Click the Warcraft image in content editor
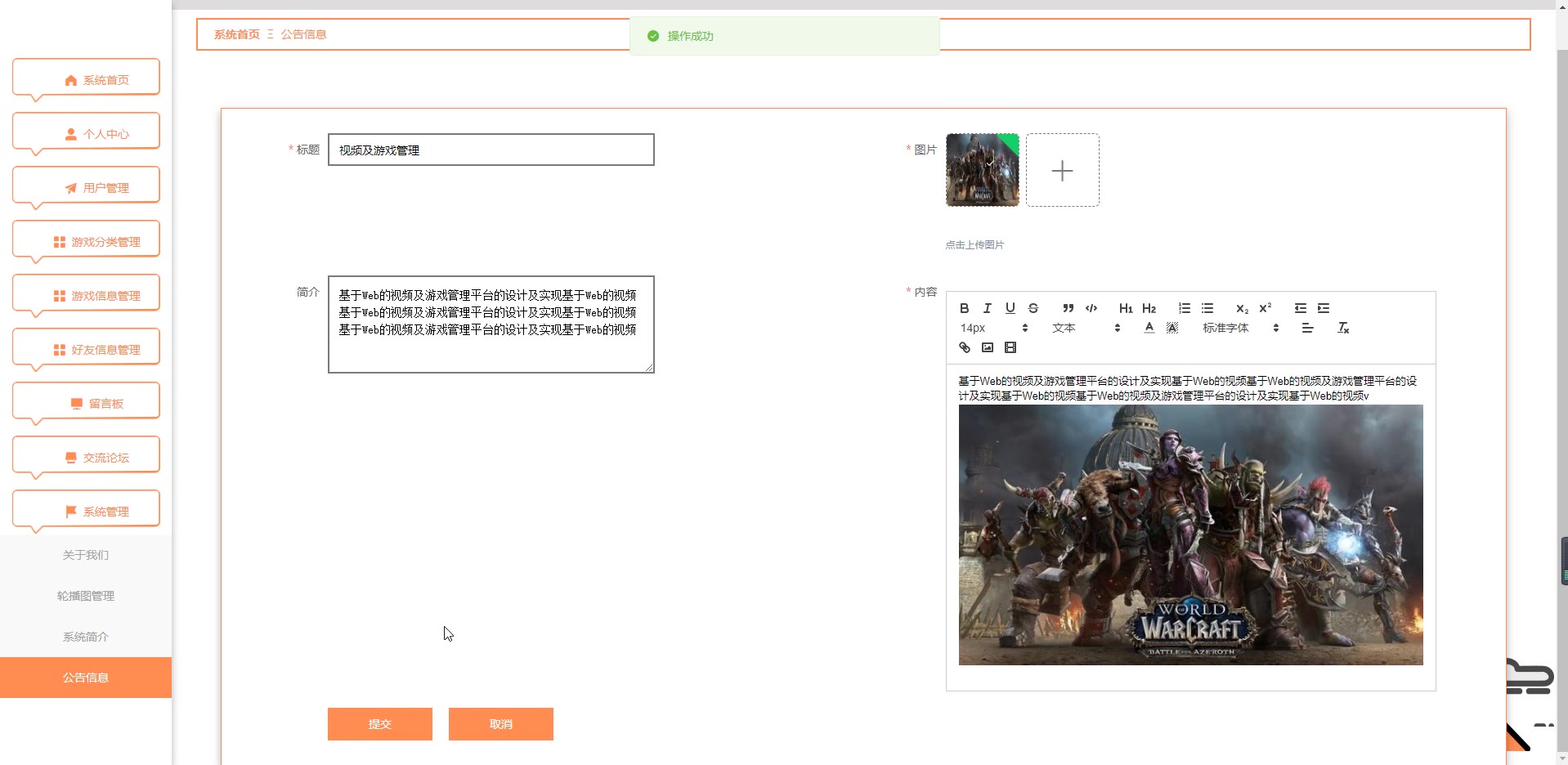1568x765 pixels. (x=1190, y=535)
